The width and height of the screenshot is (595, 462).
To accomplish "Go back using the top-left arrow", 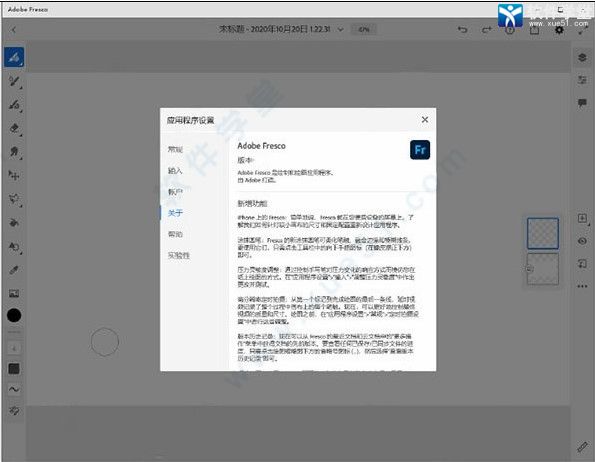I will pyautogui.click(x=14, y=30).
